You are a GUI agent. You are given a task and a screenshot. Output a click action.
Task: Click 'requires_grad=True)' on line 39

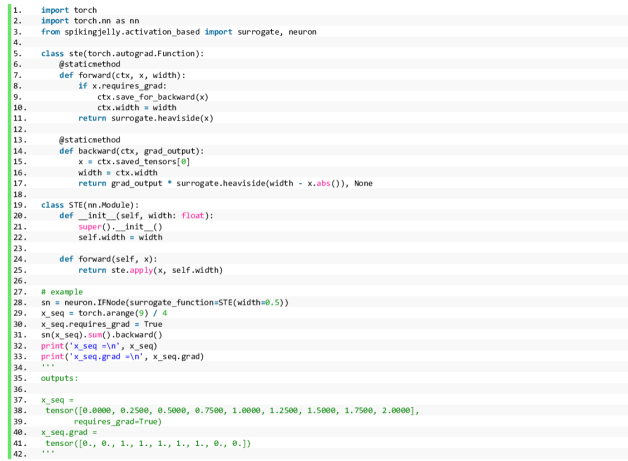[118, 422]
